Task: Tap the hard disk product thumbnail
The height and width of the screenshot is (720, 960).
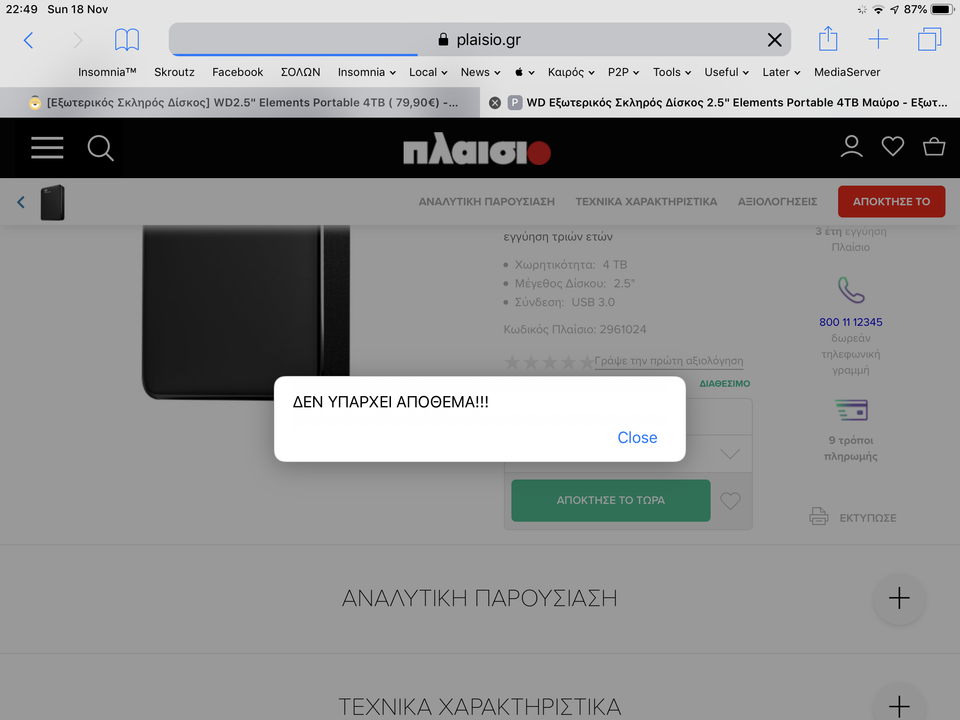Action: pos(53,203)
